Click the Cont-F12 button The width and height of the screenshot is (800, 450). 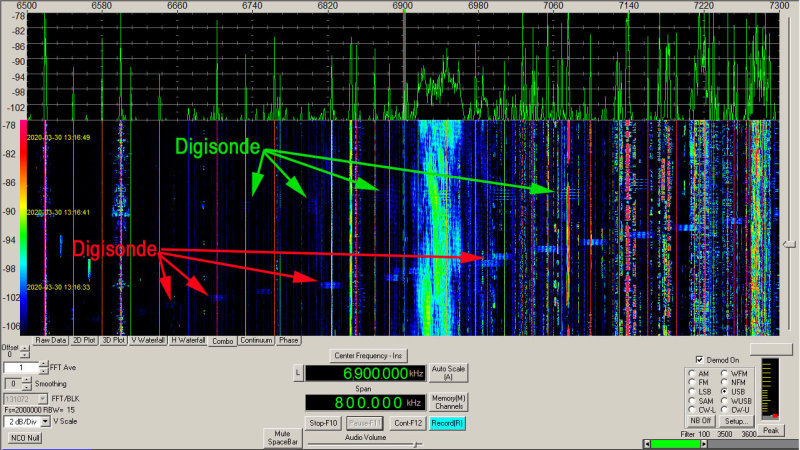click(408, 423)
